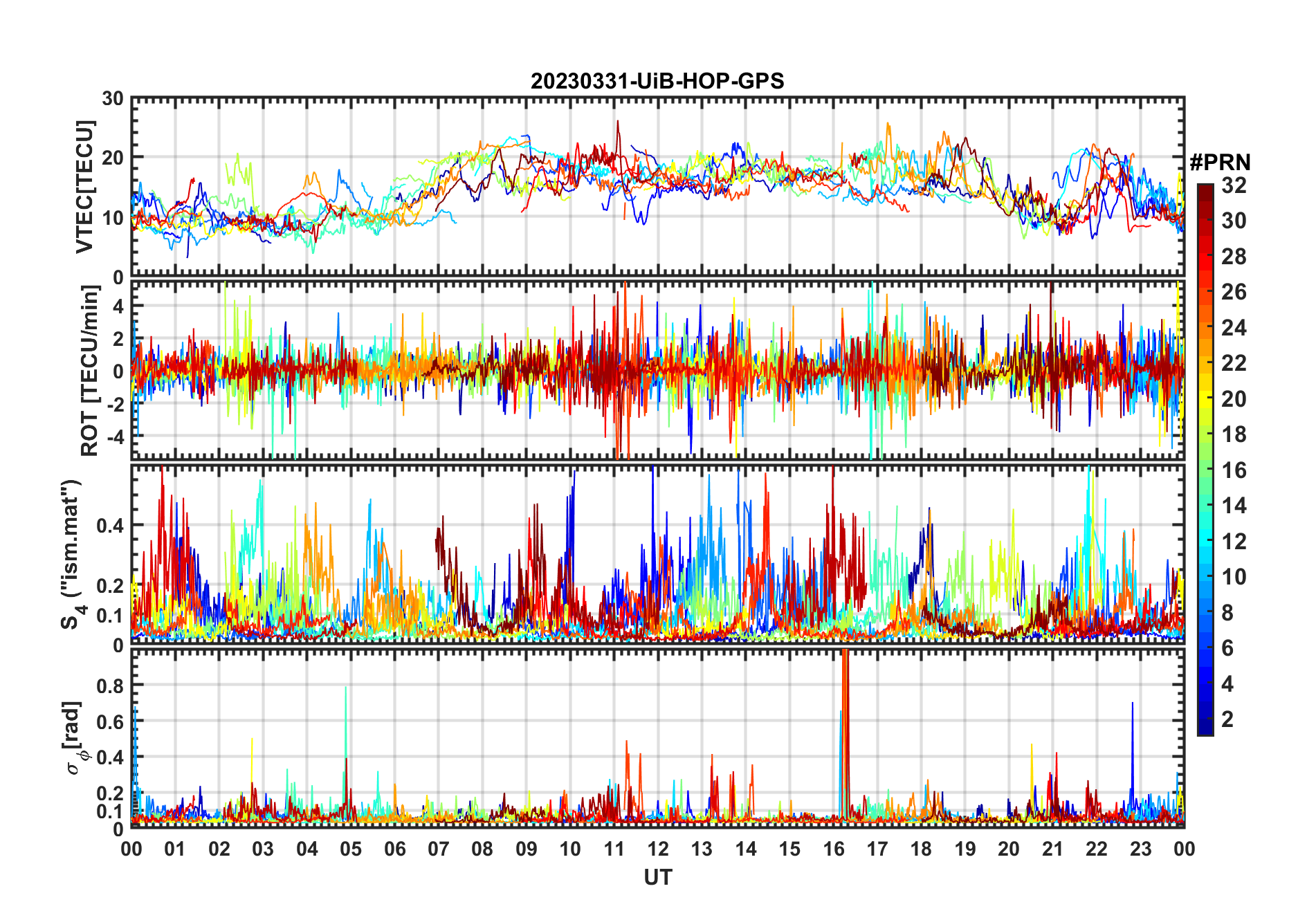Click UT axis tick label 05

coord(351,849)
